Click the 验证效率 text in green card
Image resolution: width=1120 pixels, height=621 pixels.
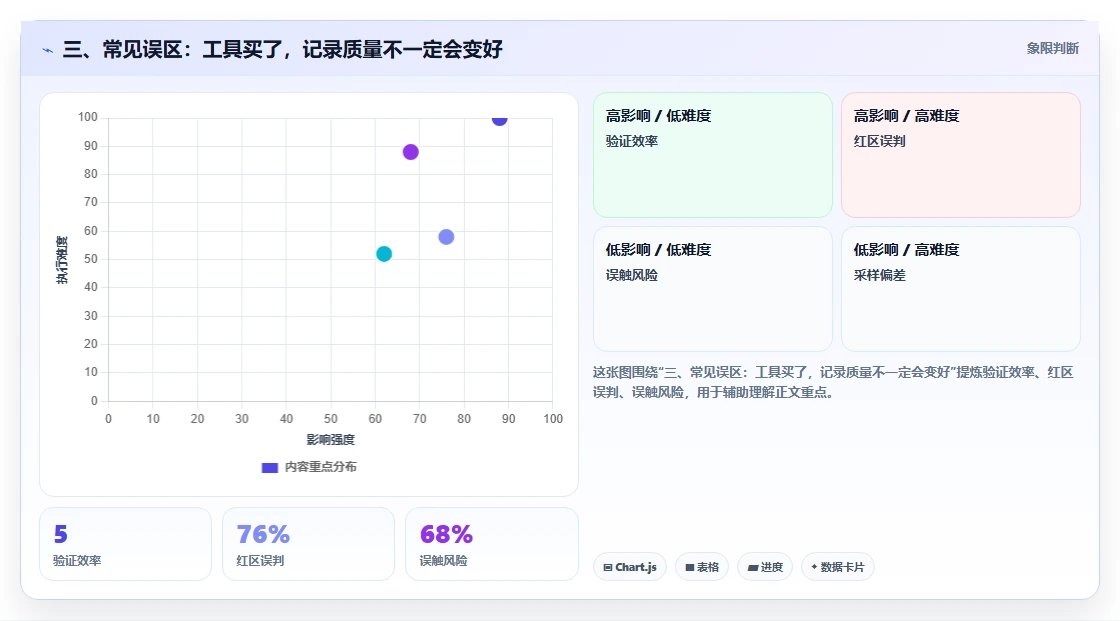click(x=631, y=141)
